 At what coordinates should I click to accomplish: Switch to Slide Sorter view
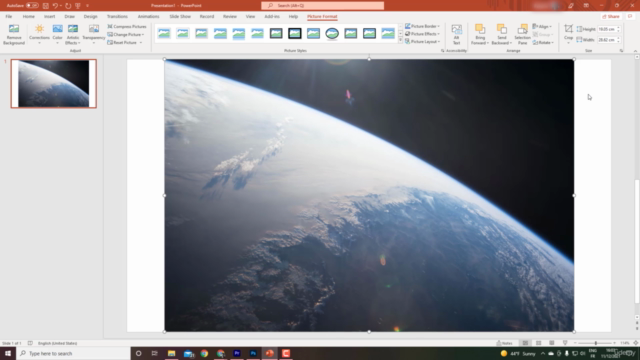point(538,343)
